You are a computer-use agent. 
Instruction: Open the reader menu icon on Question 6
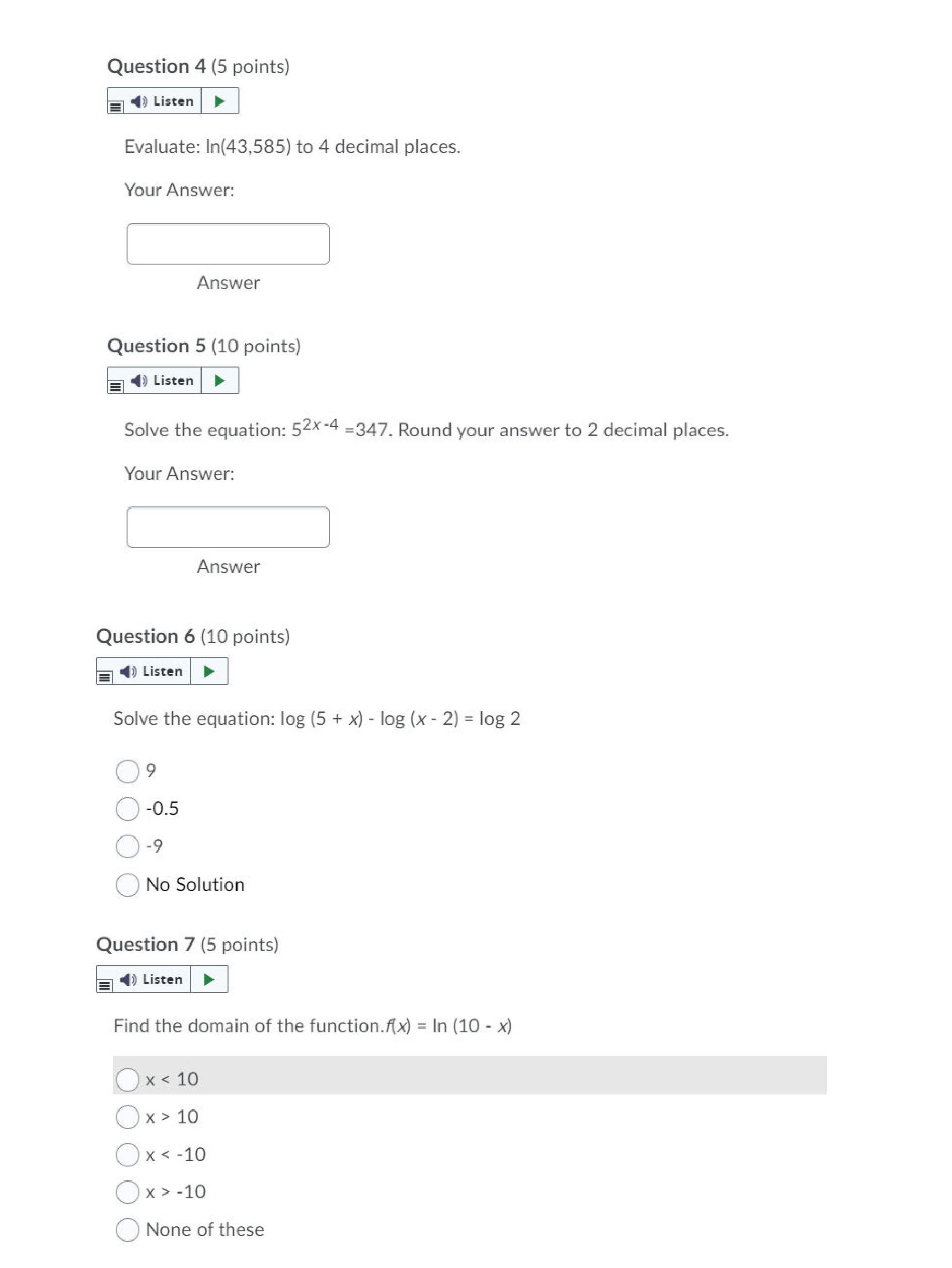104,677
